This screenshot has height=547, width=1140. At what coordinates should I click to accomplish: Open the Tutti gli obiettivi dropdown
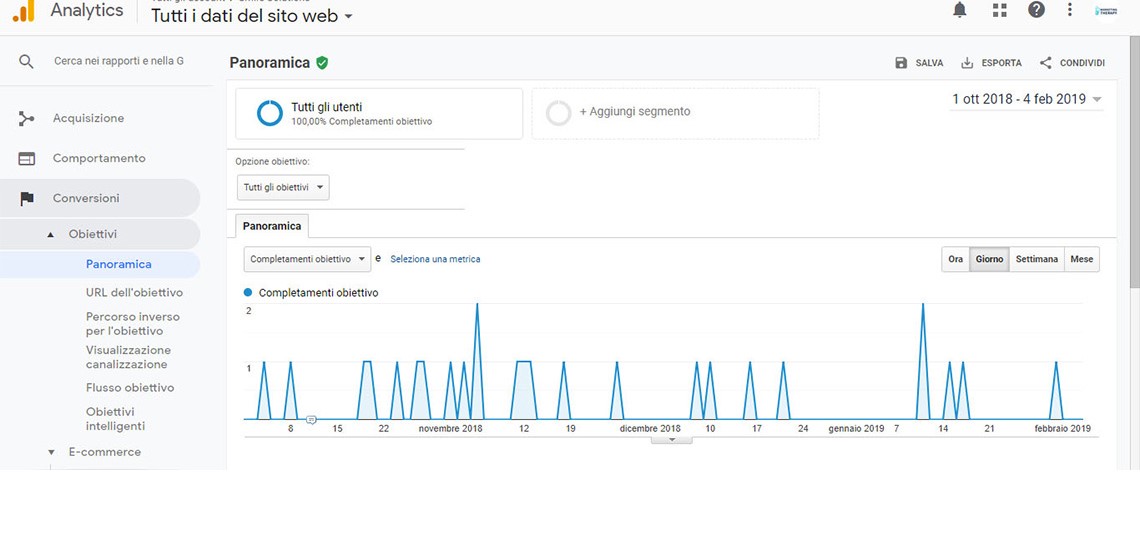tap(283, 188)
